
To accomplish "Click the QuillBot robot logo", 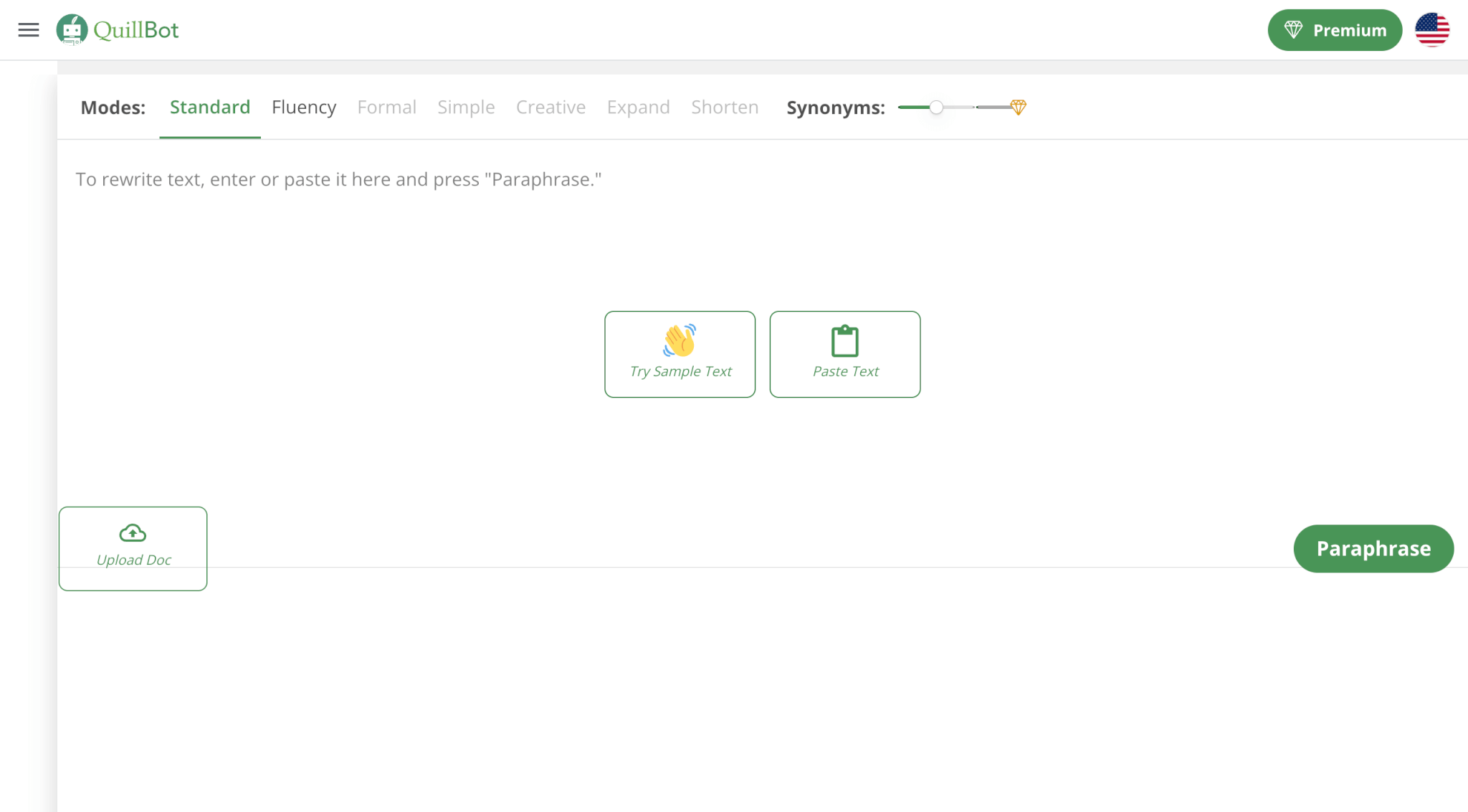I will pos(72,30).
